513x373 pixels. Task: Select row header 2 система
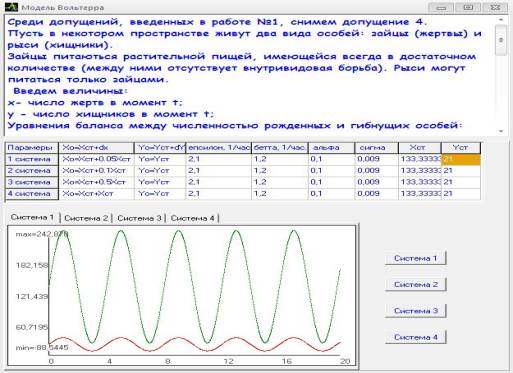(x=32, y=171)
